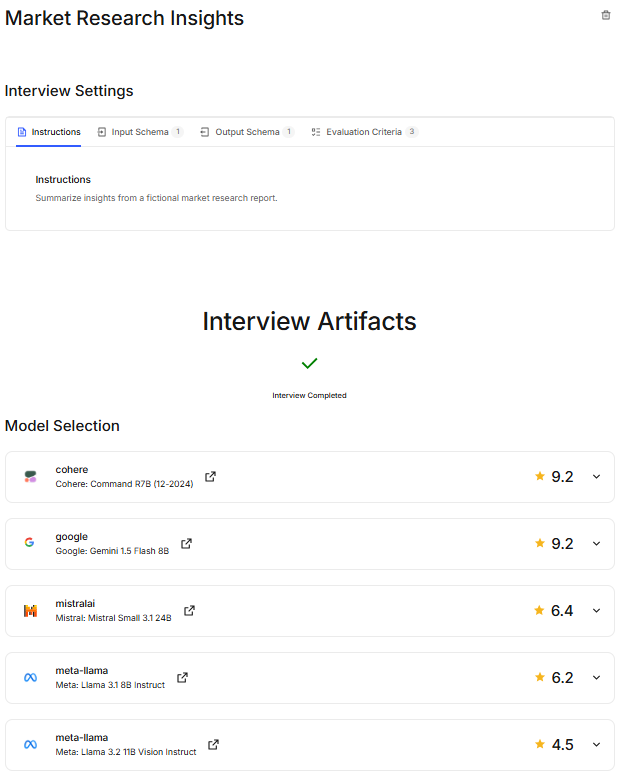The width and height of the screenshot is (622, 772).
Task: Open the Evaluation Criteria tab
Action: [x=363, y=132]
